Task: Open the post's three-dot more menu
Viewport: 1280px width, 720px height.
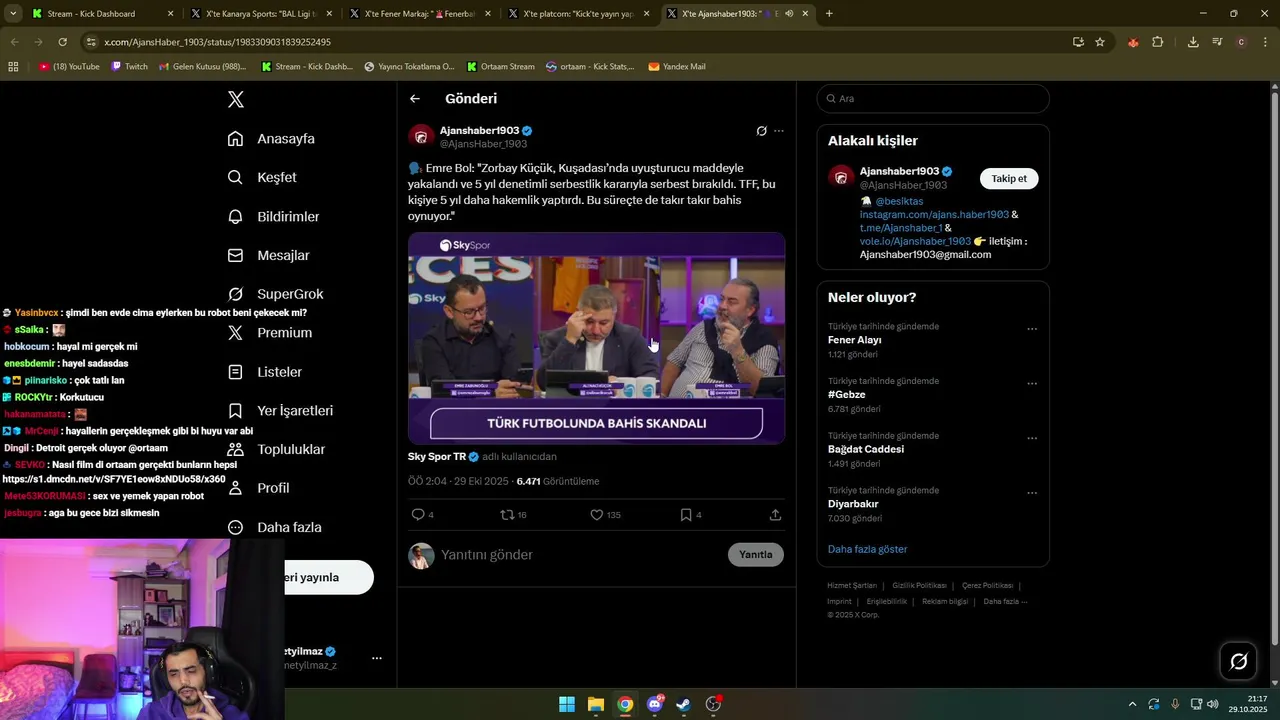Action: [779, 131]
